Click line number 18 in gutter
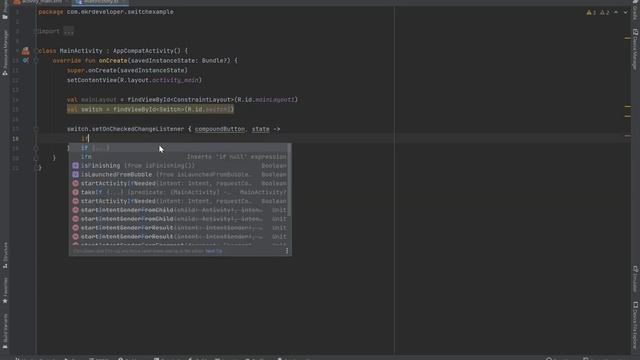 [16, 139]
